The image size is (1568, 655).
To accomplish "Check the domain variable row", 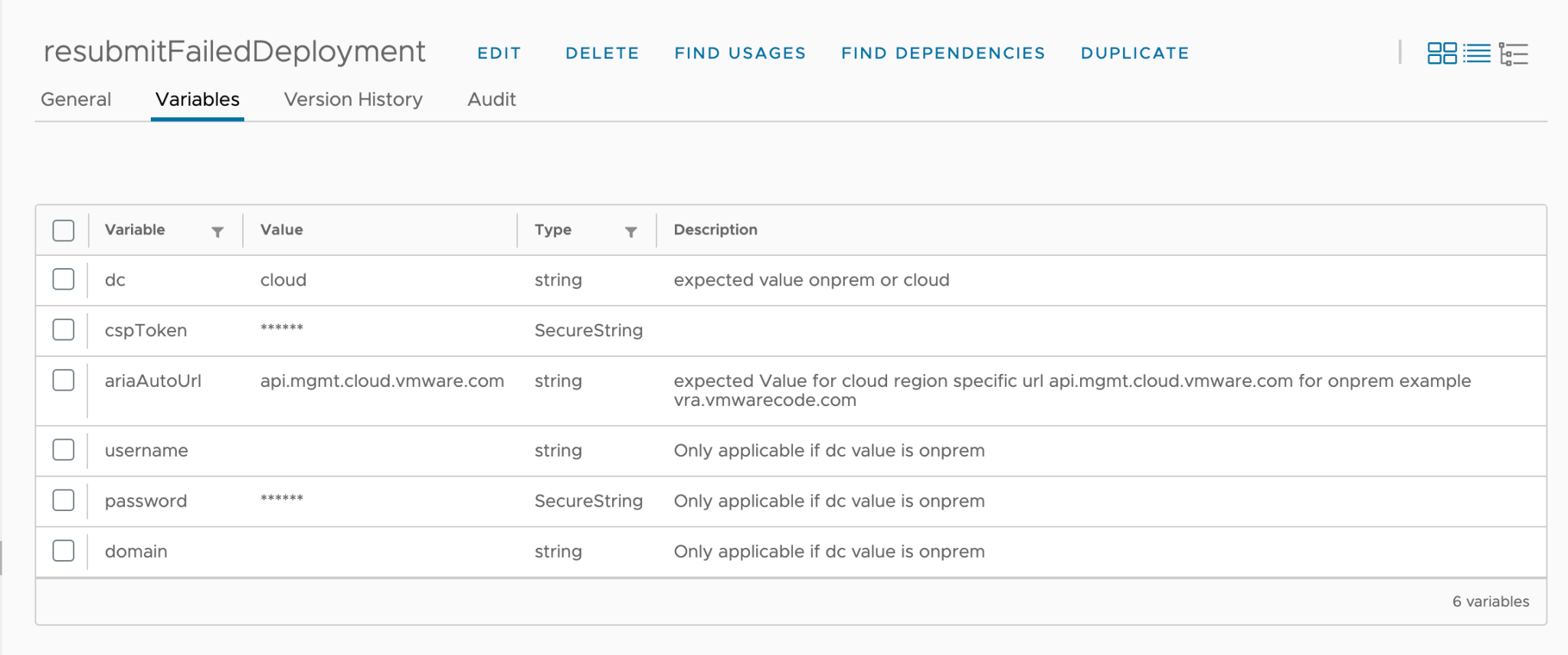I will point(64,551).
